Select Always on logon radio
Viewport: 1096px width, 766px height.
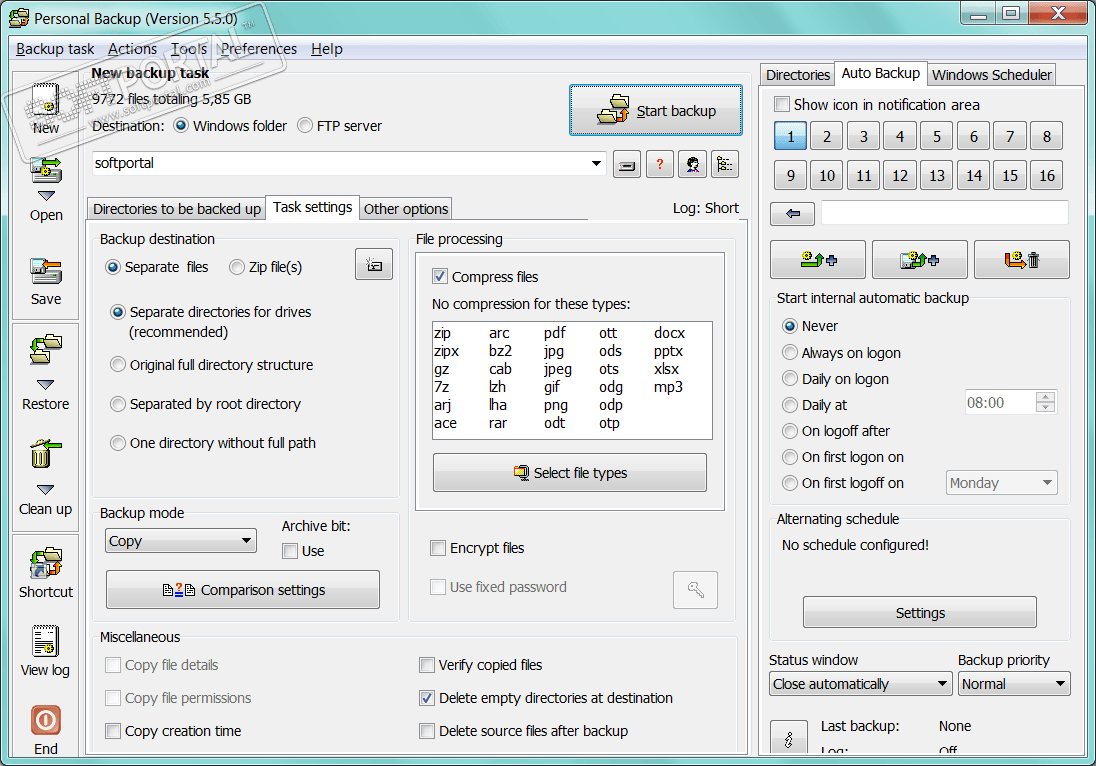790,353
